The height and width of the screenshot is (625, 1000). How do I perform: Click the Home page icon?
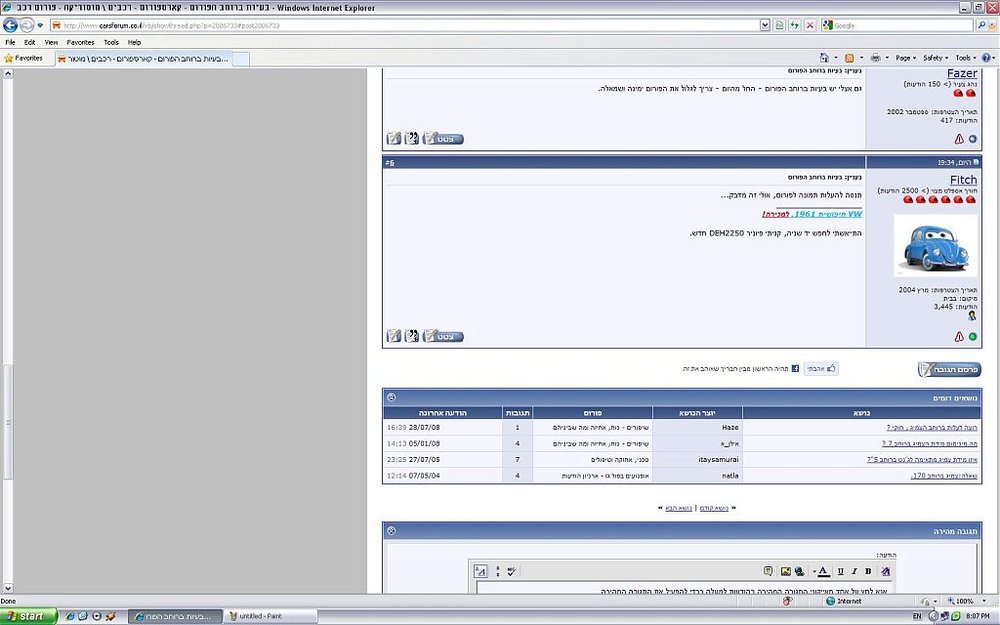tap(824, 57)
